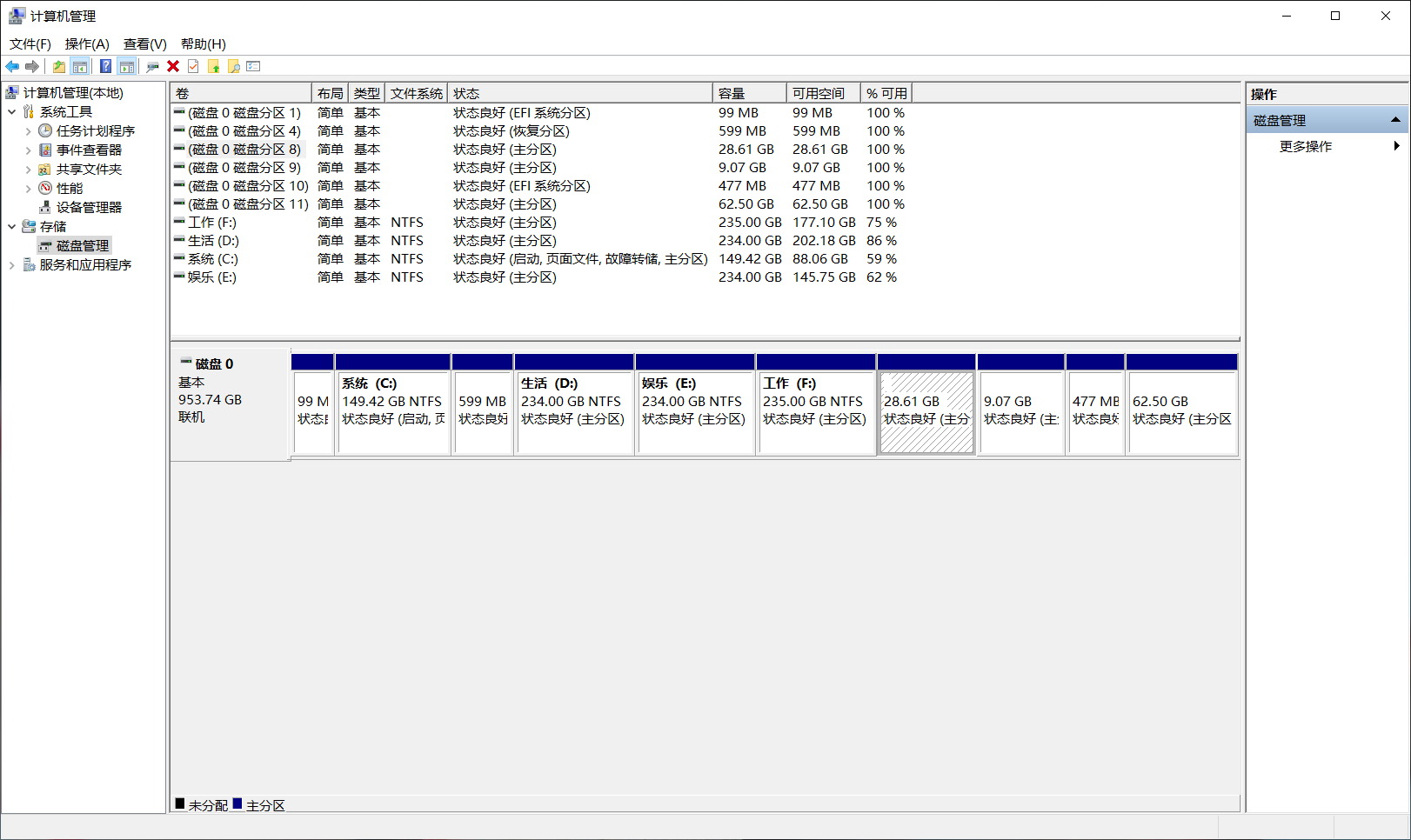Click the 磁盘 0 disk icon in graphical view

click(x=185, y=362)
